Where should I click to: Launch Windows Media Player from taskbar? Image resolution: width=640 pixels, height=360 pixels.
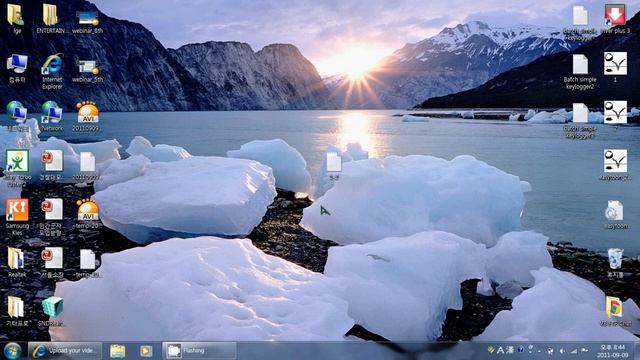(146, 351)
